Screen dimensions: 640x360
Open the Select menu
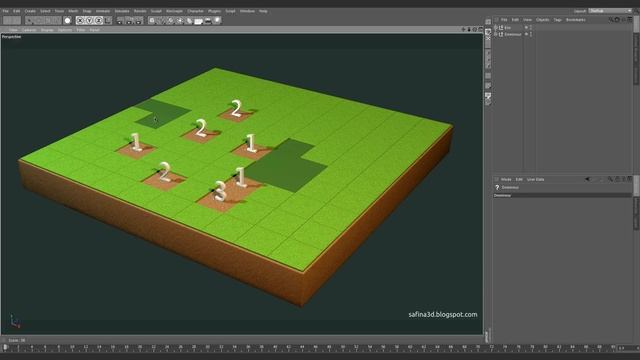45,11
